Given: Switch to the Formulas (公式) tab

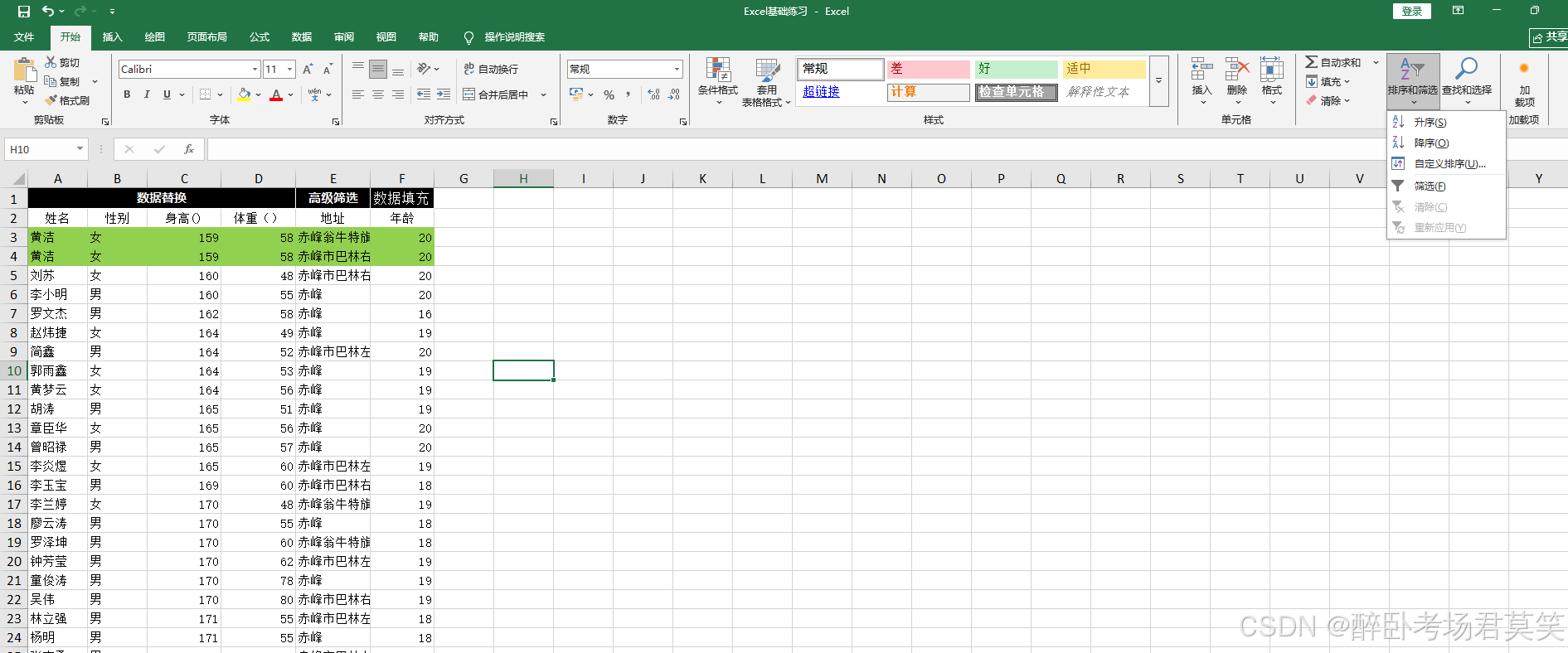Looking at the screenshot, I should coord(260,37).
